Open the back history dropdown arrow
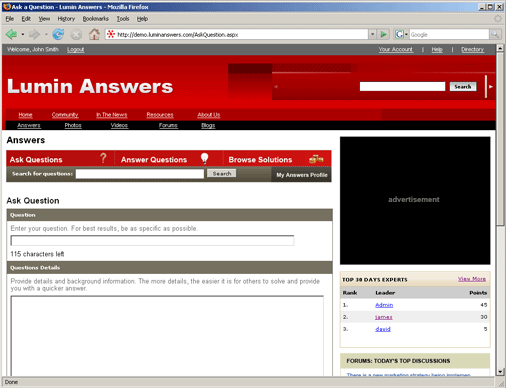This screenshot has width=506, height=388. coord(23,34)
